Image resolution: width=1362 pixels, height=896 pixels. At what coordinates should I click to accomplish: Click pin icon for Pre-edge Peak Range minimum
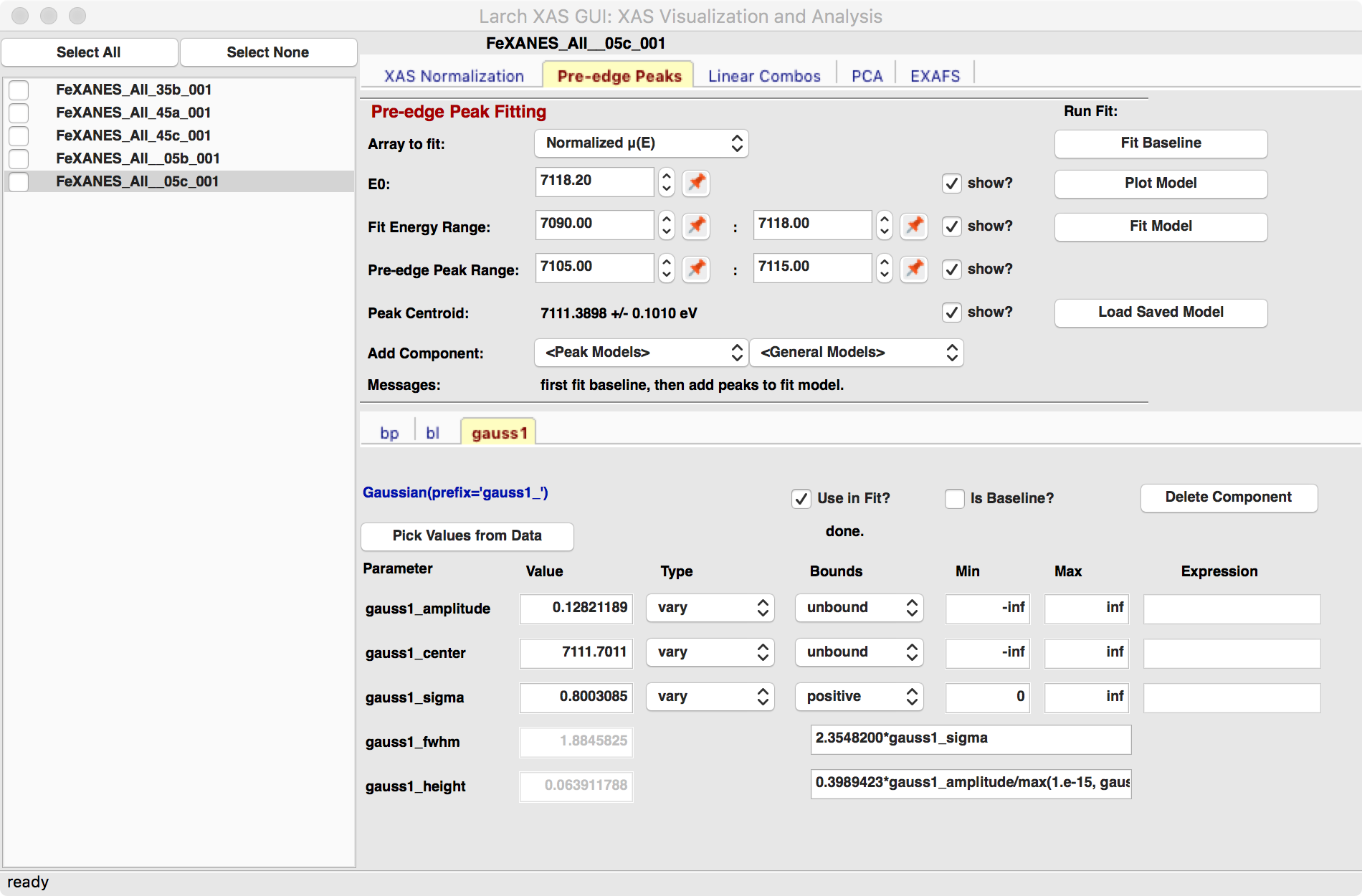coord(695,269)
